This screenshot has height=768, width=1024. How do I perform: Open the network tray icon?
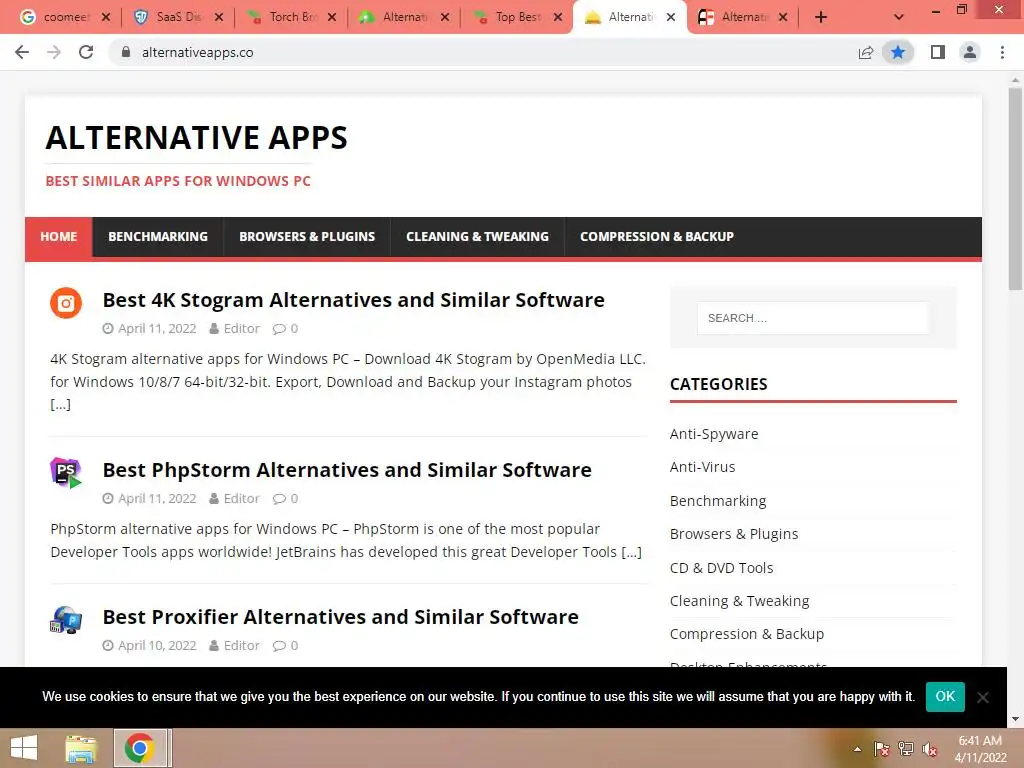click(x=906, y=749)
